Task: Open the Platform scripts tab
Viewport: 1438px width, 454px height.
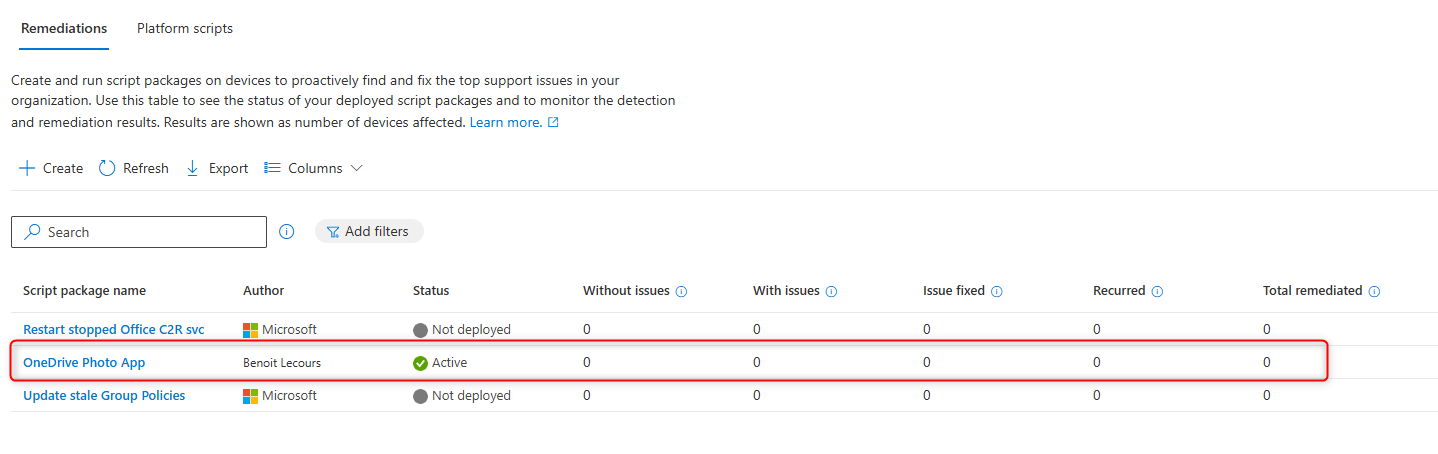Action: [185, 28]
